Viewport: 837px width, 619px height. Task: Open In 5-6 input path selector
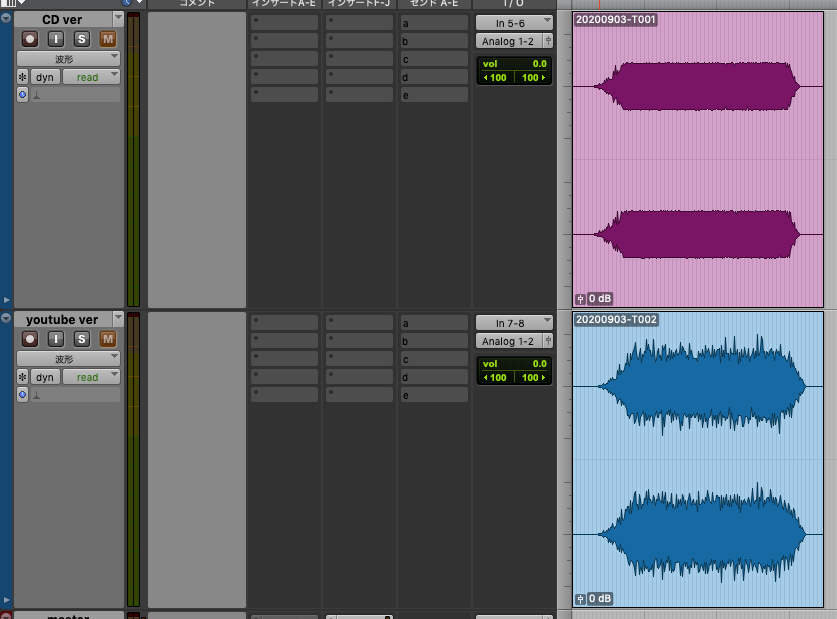coord(514,23)
